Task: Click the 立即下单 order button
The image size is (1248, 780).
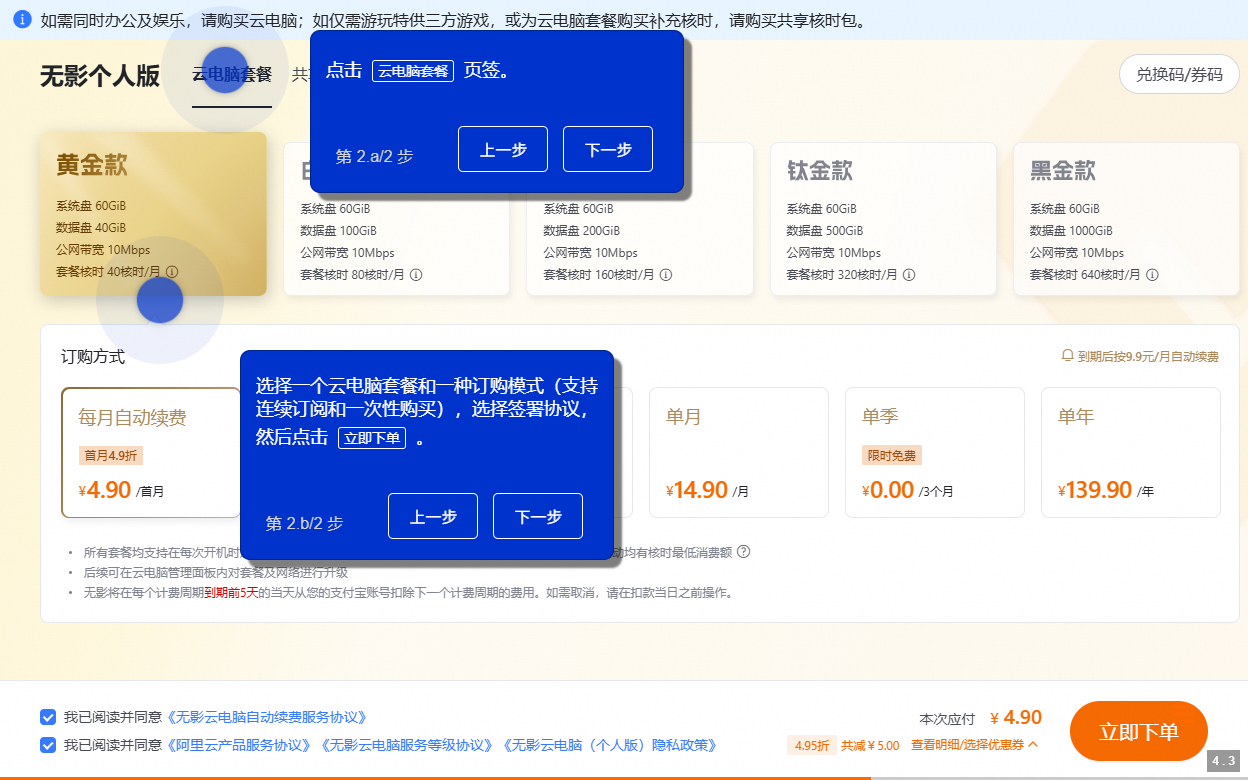Action: click(x=1138, y=731)
